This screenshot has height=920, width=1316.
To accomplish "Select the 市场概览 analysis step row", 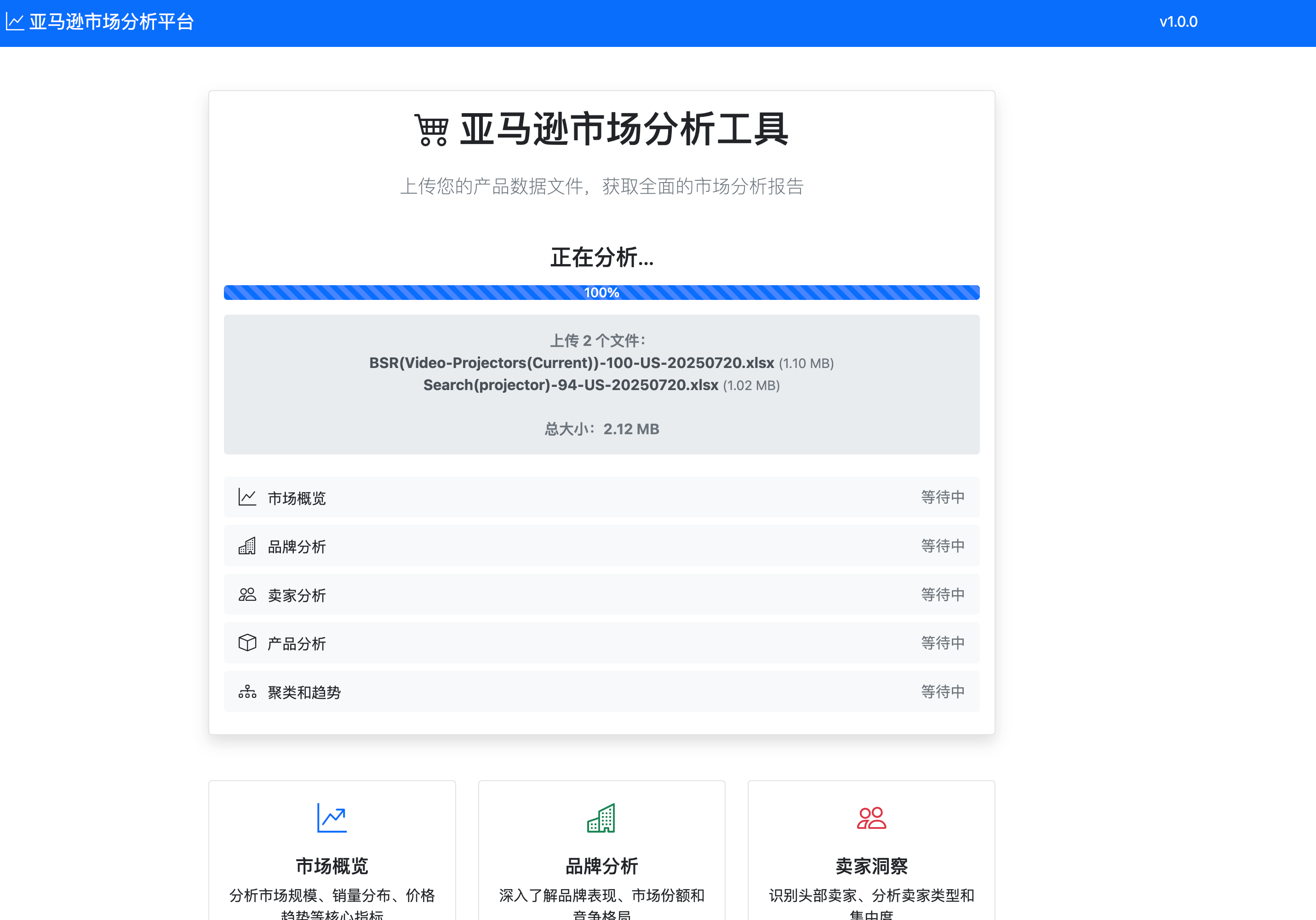I will [x=602, y=497].
